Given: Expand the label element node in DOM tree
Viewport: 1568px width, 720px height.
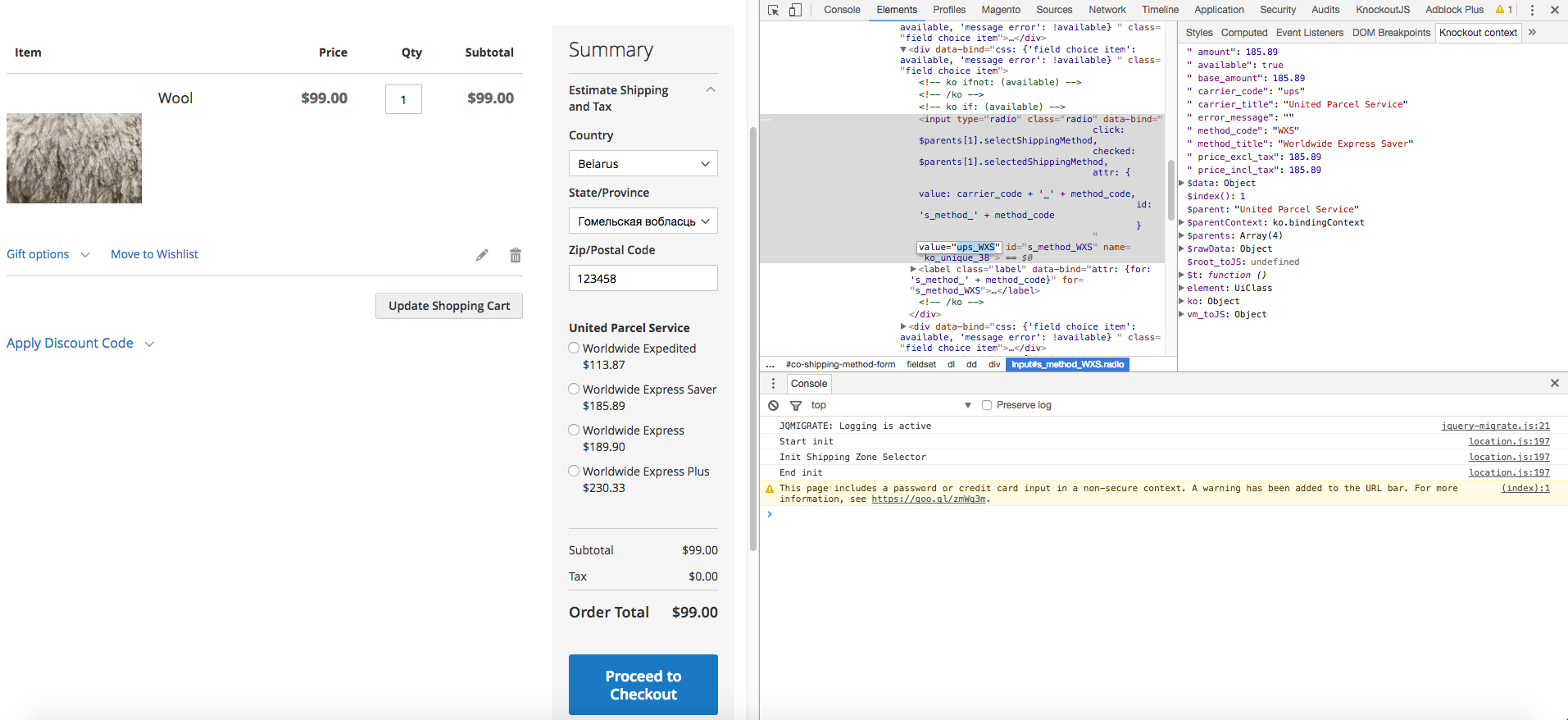Looking at the screenshot, I should 913,269.
